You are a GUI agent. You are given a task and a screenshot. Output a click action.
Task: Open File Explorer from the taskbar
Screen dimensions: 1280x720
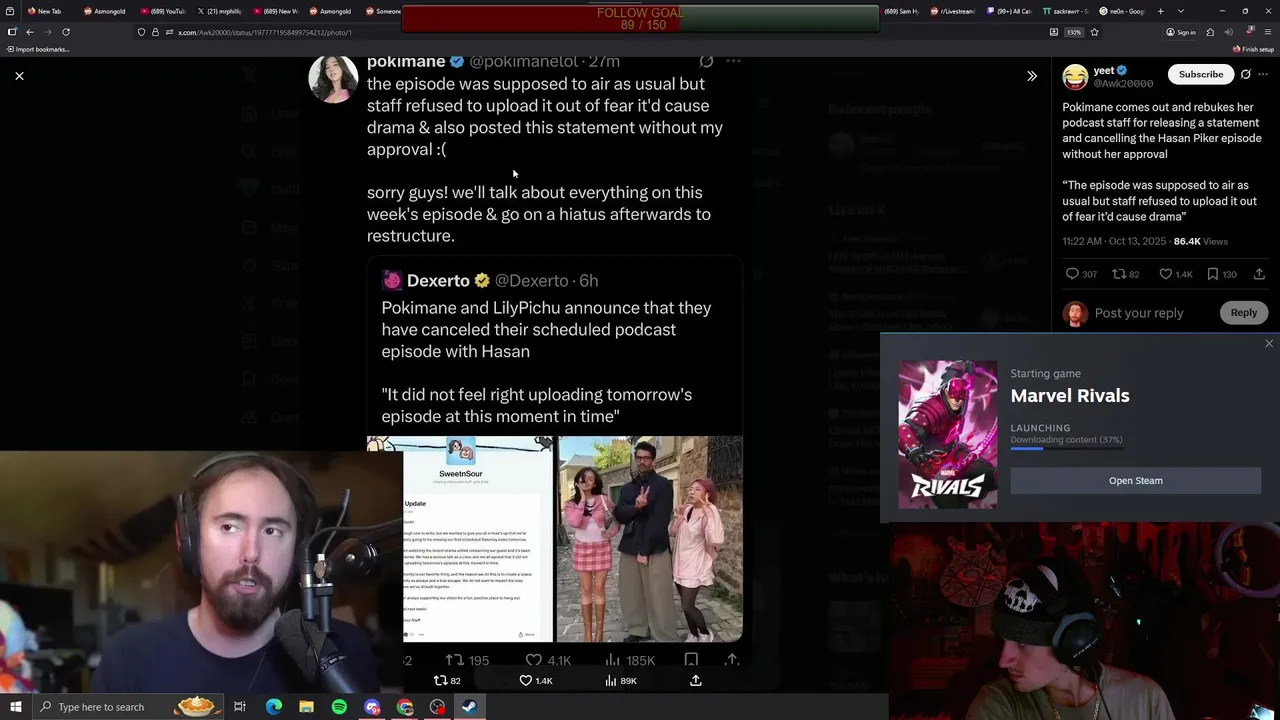306,707
